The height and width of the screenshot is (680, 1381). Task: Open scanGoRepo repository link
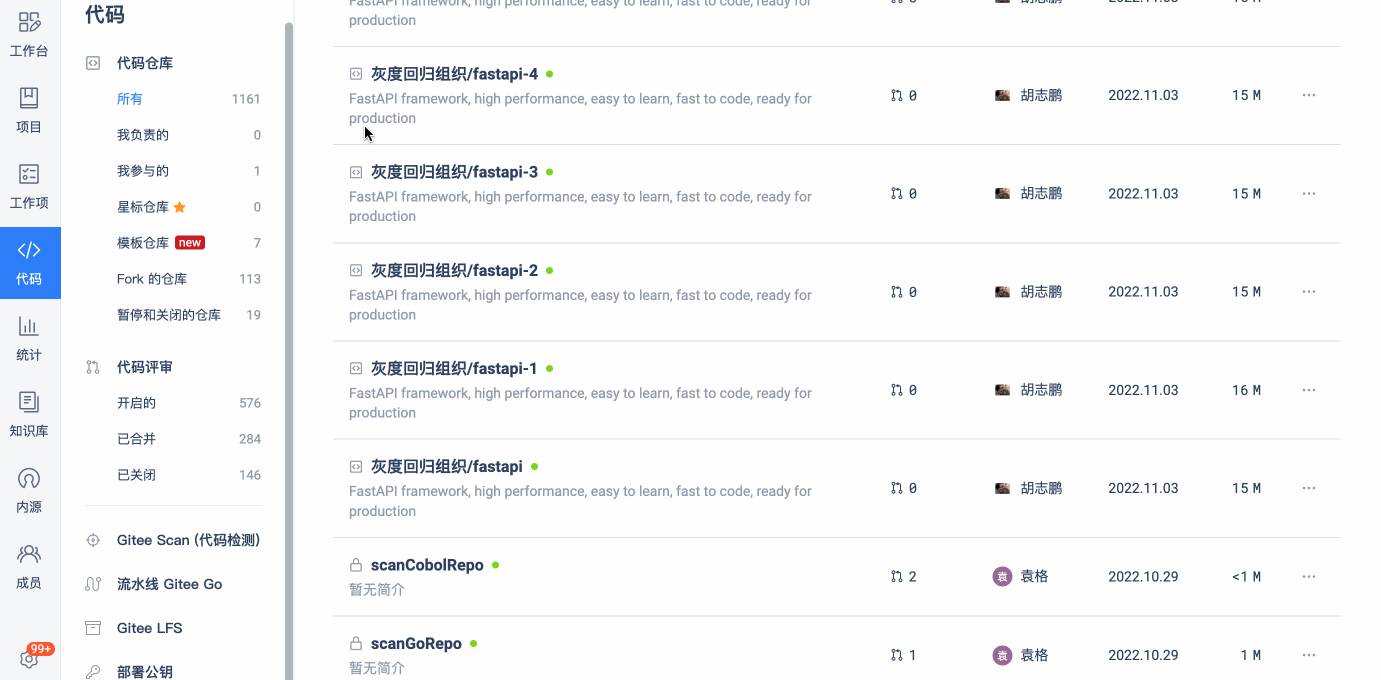416,643
